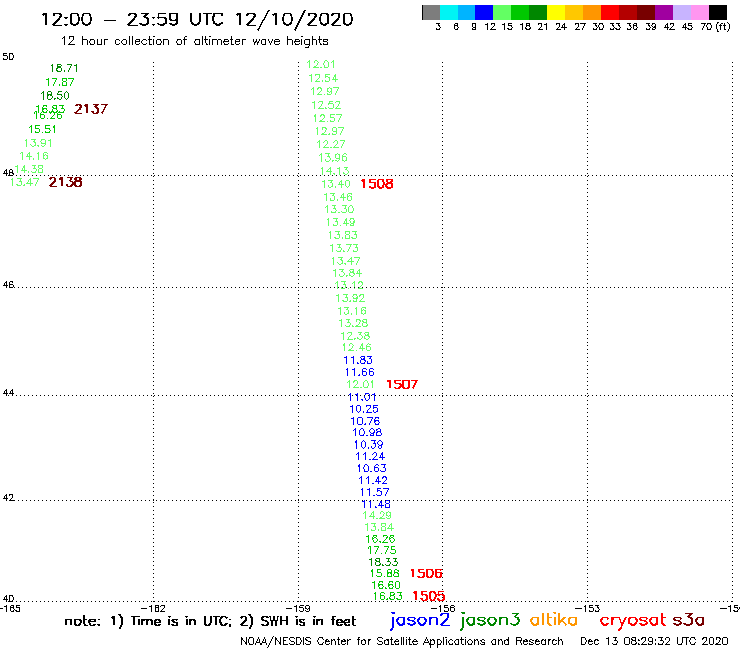Viewport: 740px width, 650px height.
Task: Click the red time marker 1505
Action: pyautogui.click(x=429, y=596)
